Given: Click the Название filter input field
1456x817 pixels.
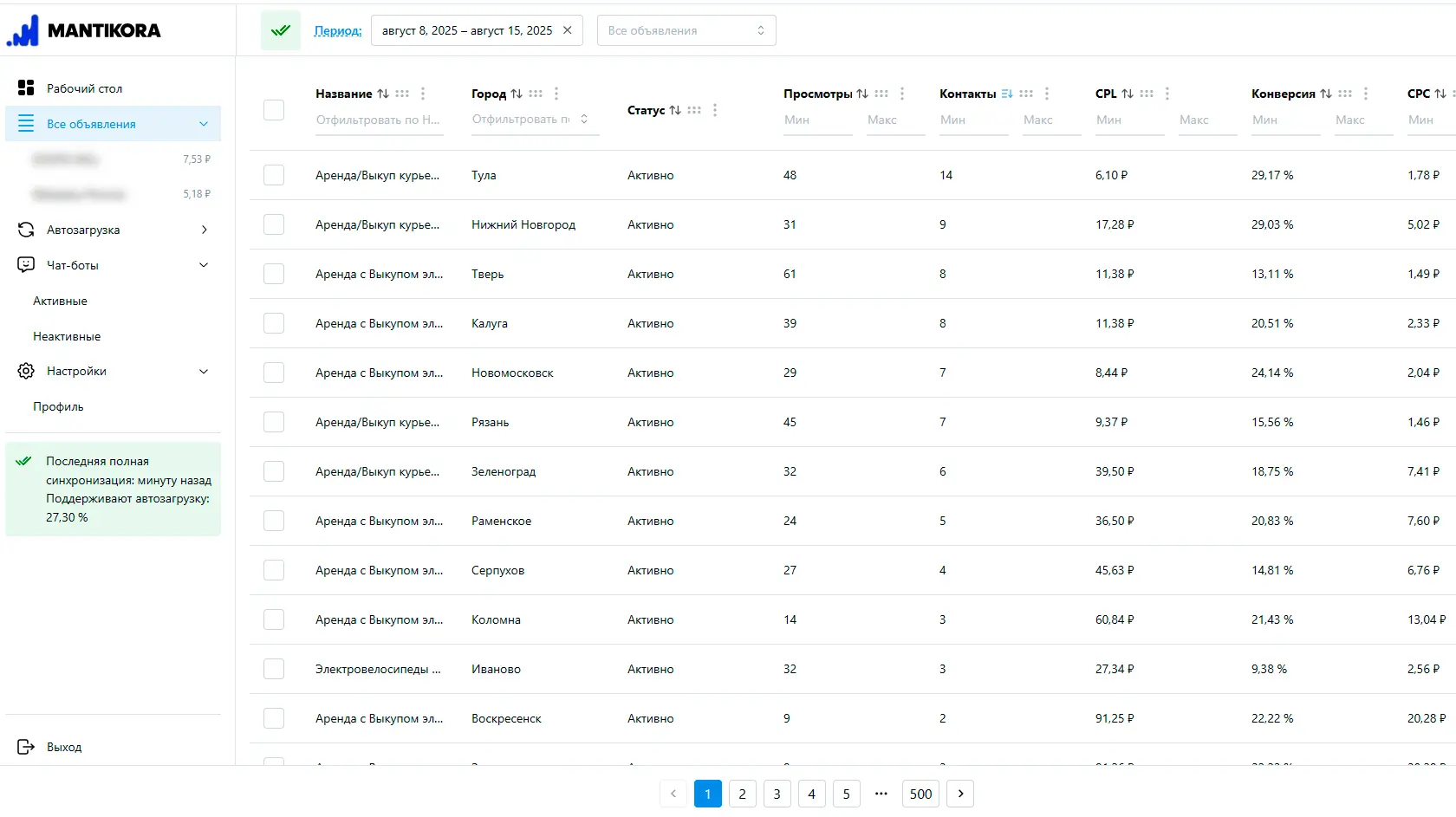Looking at the screenshot, I should [x=380, y=120].
